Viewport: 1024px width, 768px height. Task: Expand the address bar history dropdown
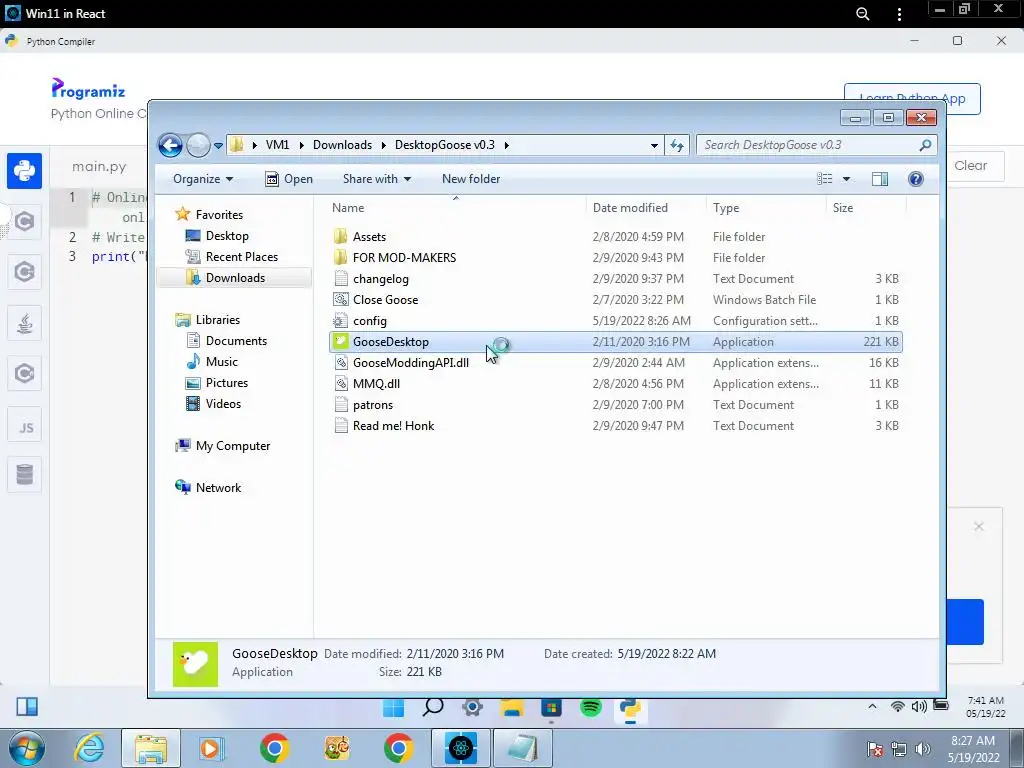pyautogui.click(x=654, y=146)
